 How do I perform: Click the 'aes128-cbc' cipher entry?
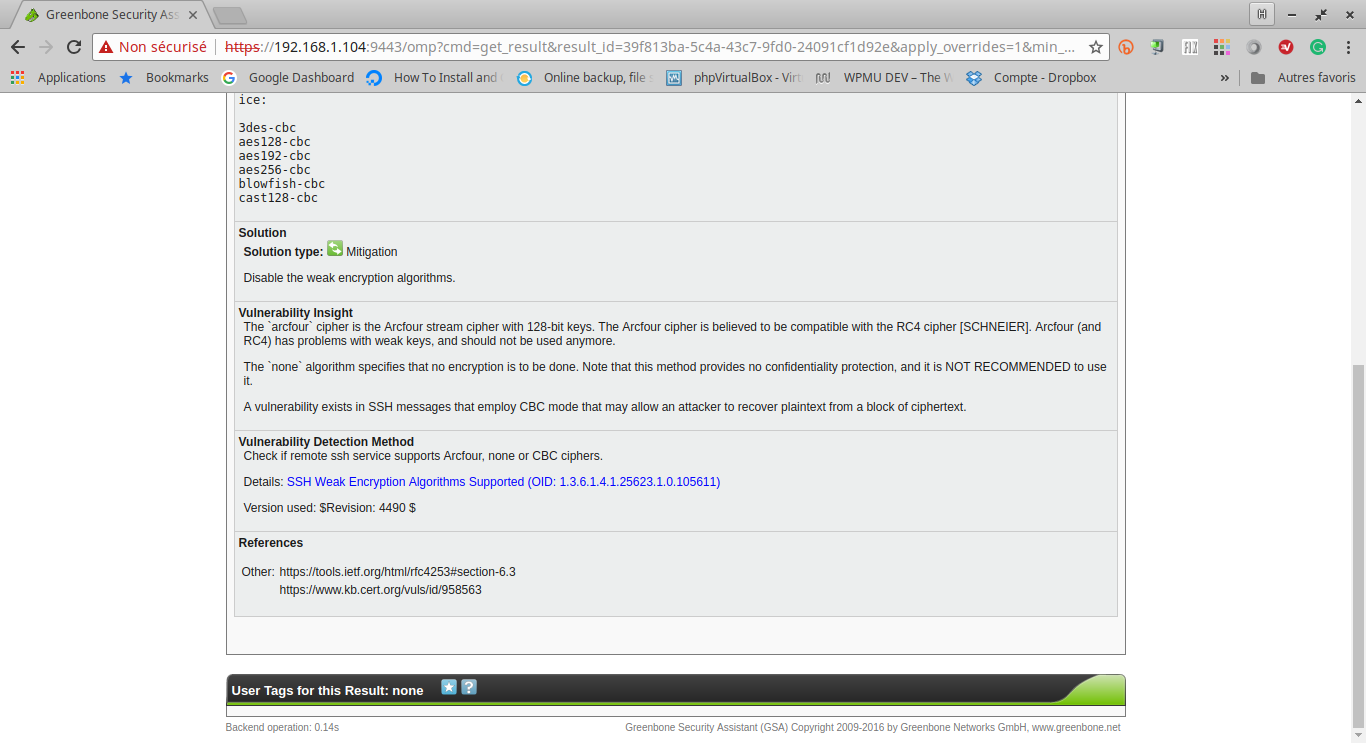point(274,142)
